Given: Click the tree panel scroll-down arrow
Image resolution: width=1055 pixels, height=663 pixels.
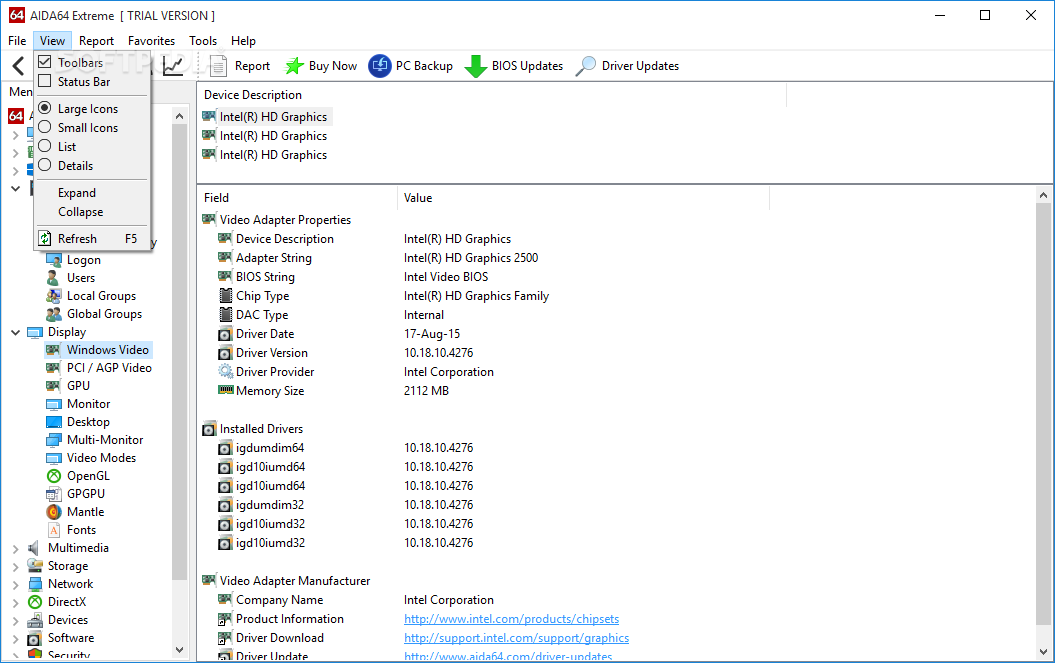Looking at the screenshot, I should (x=179, y=650).
